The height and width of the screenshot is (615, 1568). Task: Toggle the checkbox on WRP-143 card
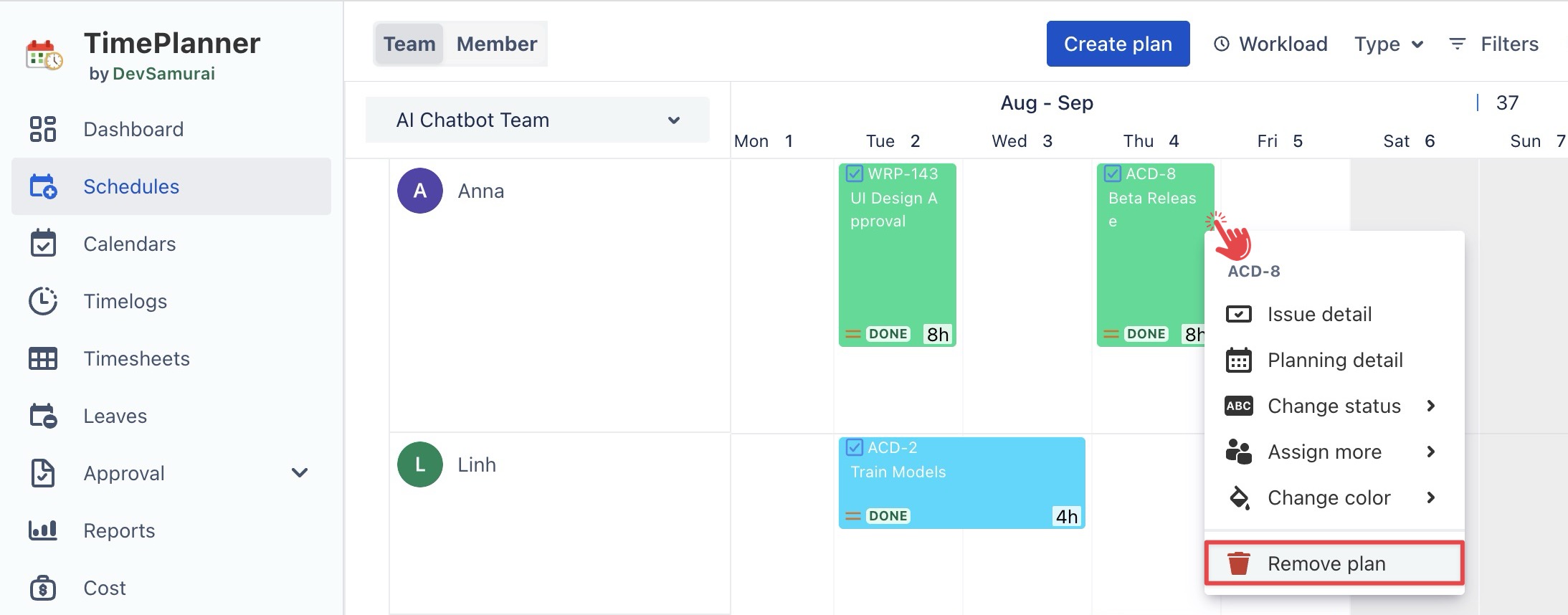(x=854, y=173)
